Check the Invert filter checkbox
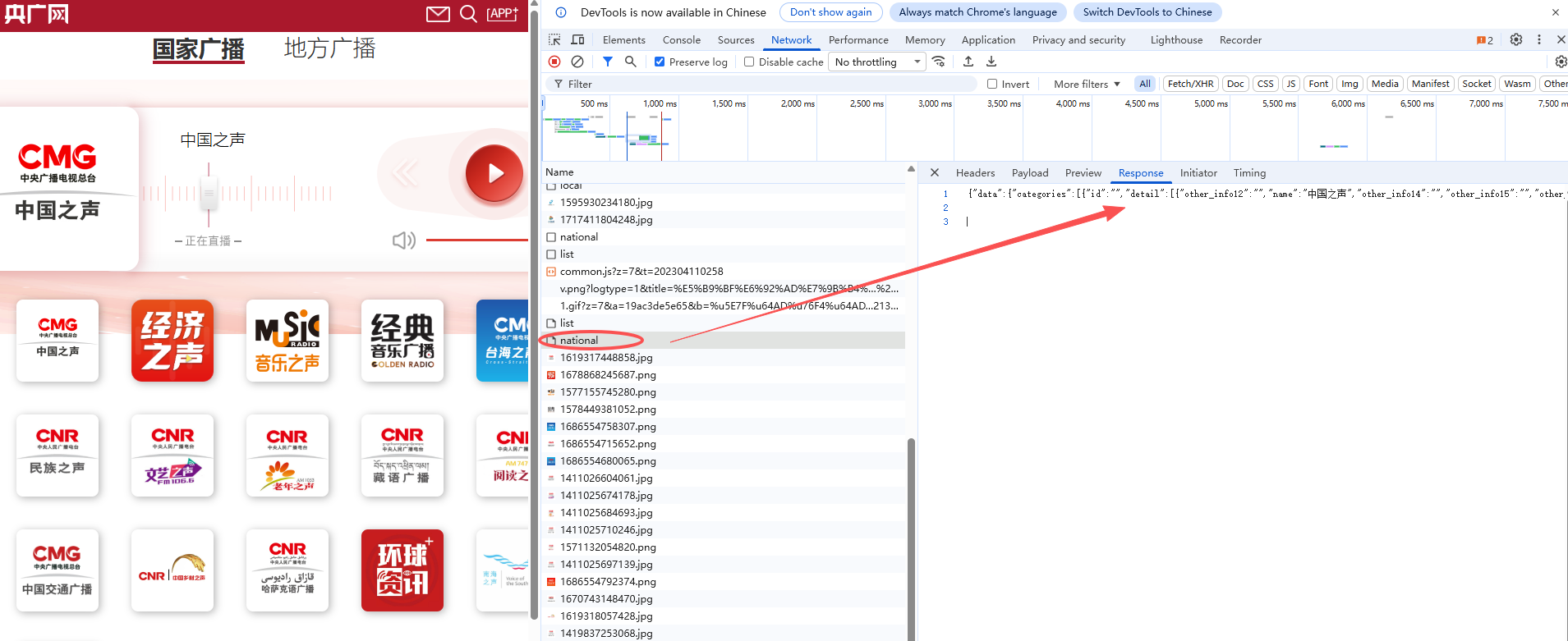 [x=992, y=84]
